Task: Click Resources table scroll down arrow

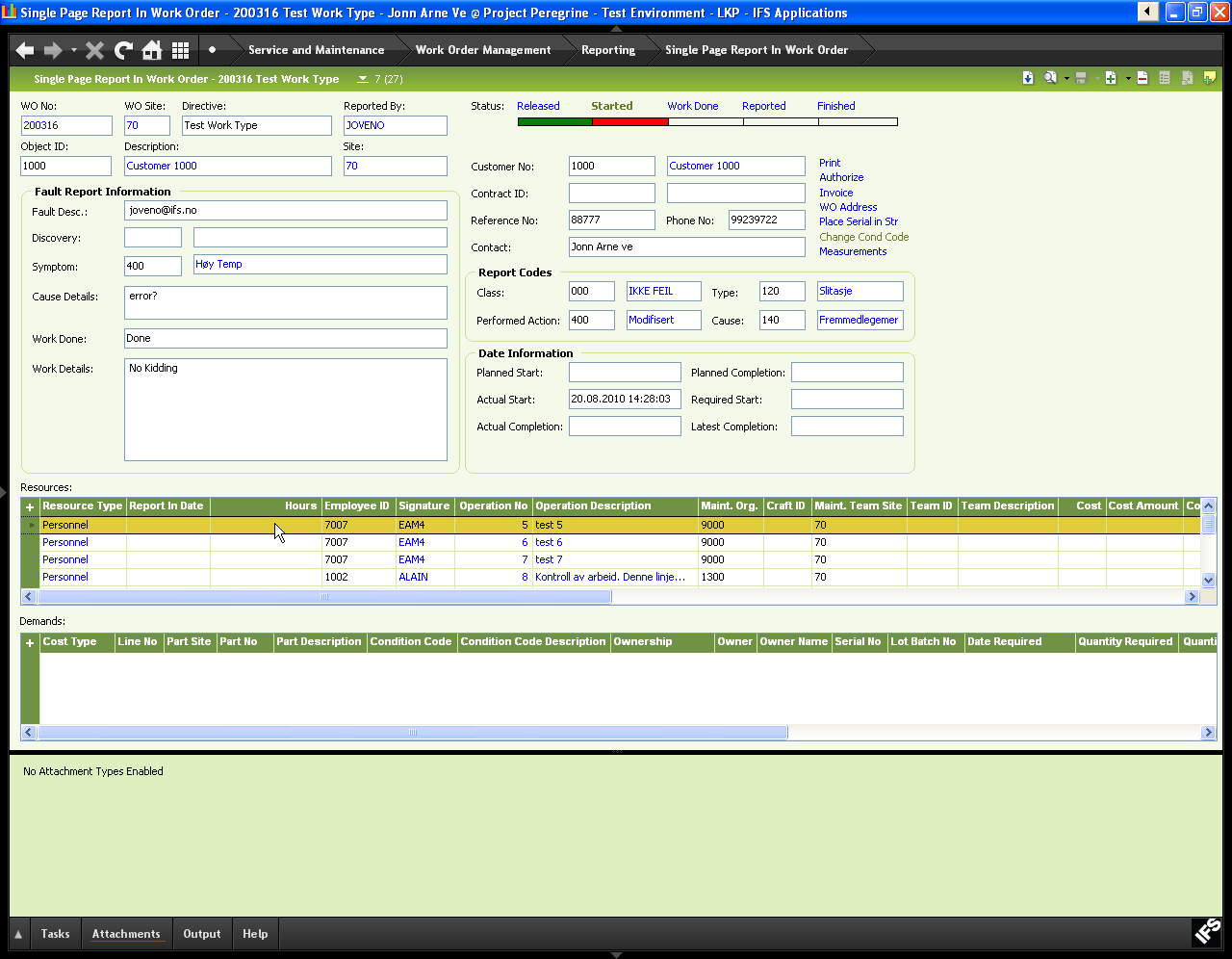Action: point(1209,581)
